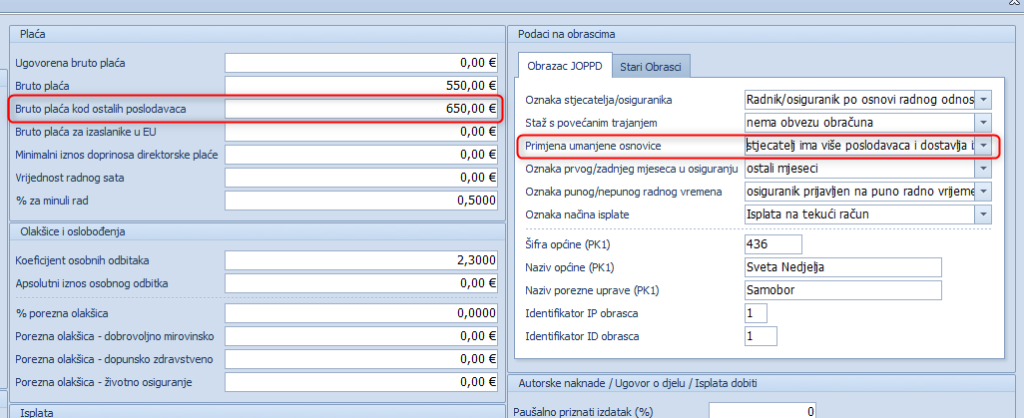The image size is (1024, 418).
Task: Click the Šifra općine (PK1) field
Action: tap(773, 245)
